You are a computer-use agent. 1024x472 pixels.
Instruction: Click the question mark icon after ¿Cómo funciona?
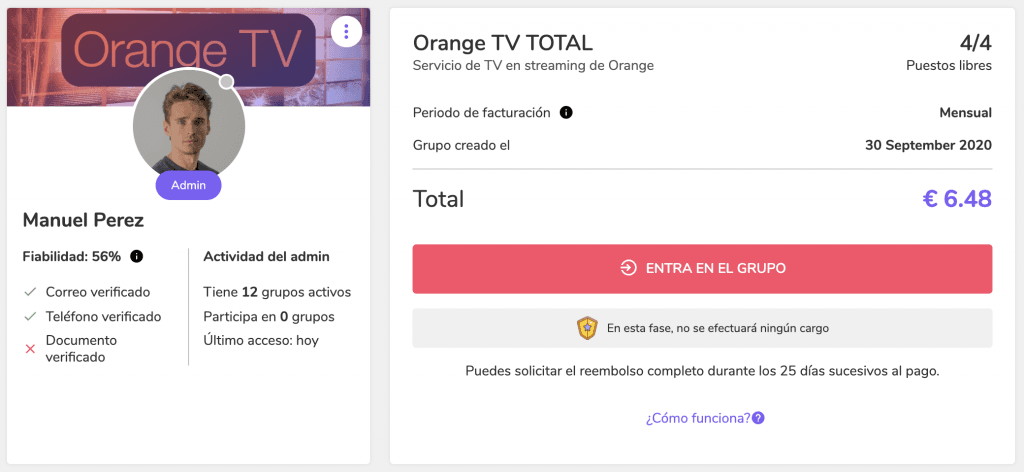click(x=758, y=418)
